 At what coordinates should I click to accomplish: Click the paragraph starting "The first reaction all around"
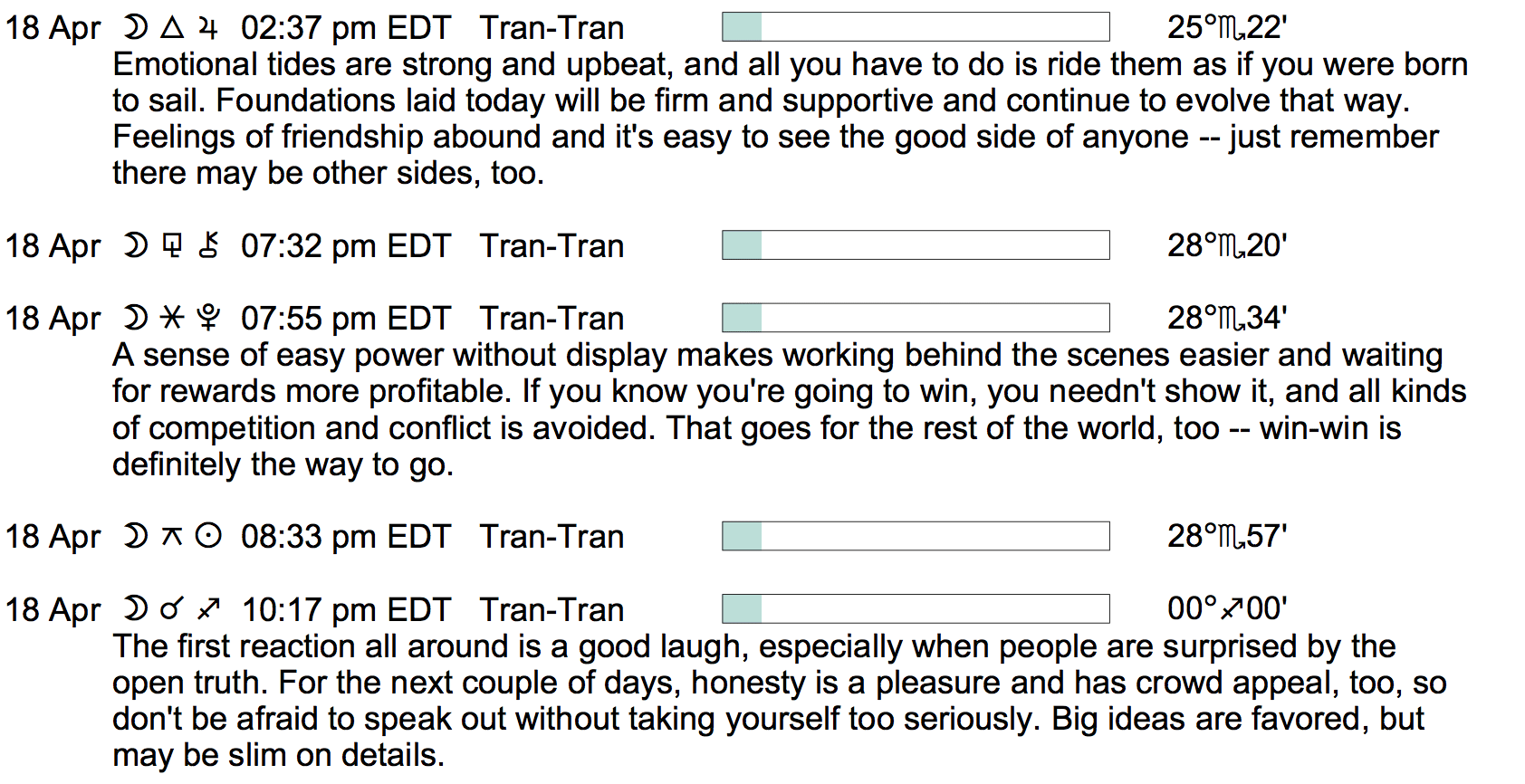779,701
